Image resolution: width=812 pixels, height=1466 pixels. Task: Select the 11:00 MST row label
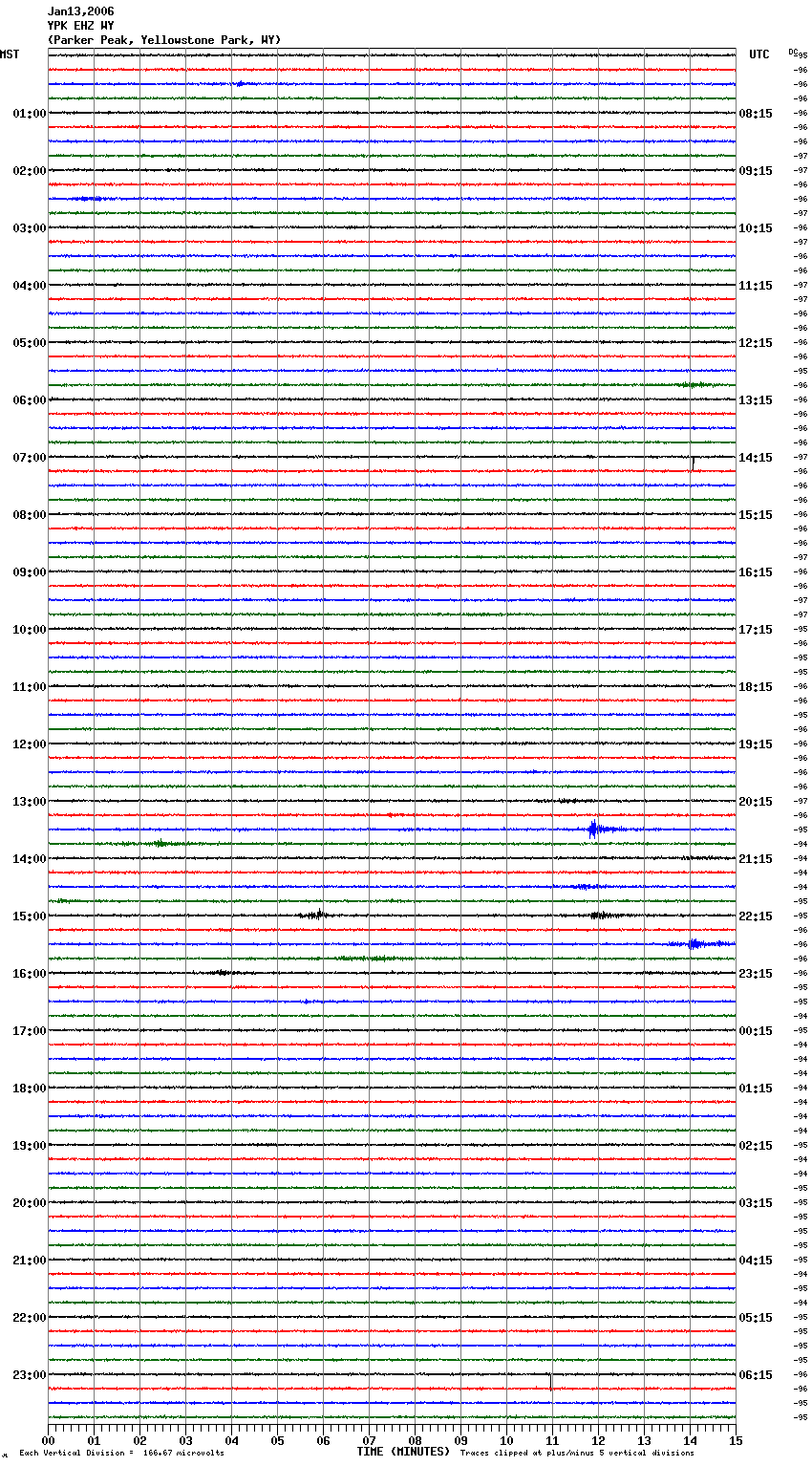click(x=30, y=687)
